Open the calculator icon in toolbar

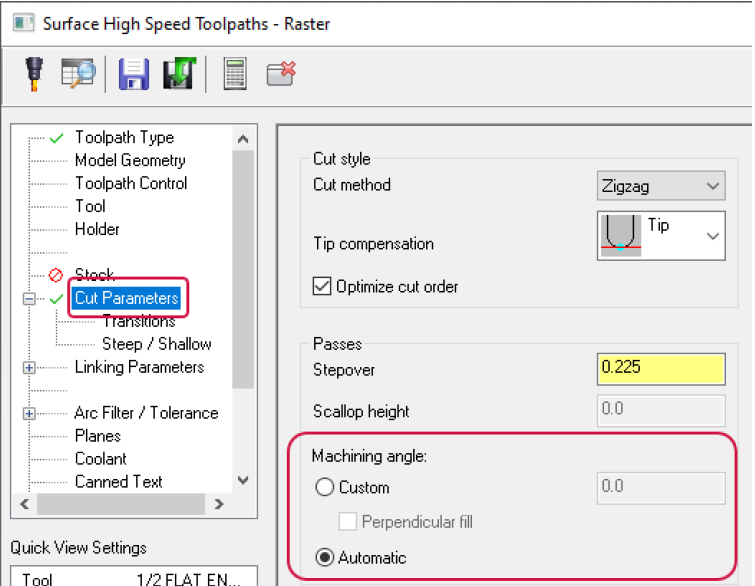(x=235, y=74)
